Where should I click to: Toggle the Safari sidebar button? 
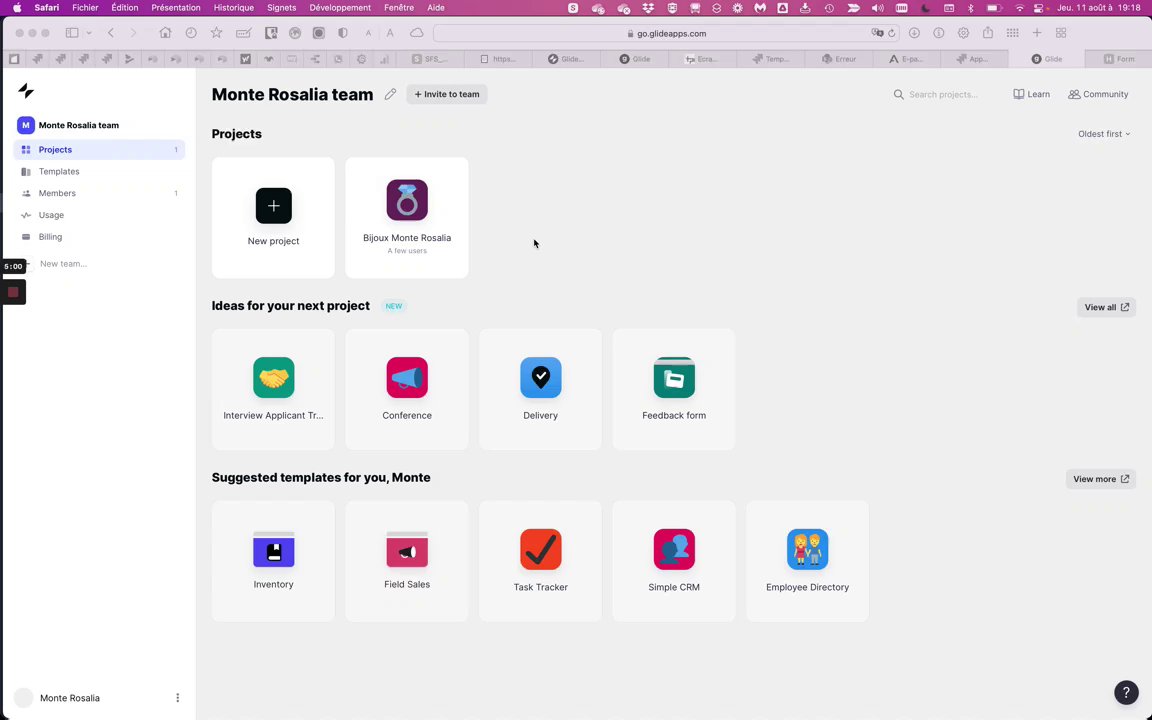(x=72, y=33)
